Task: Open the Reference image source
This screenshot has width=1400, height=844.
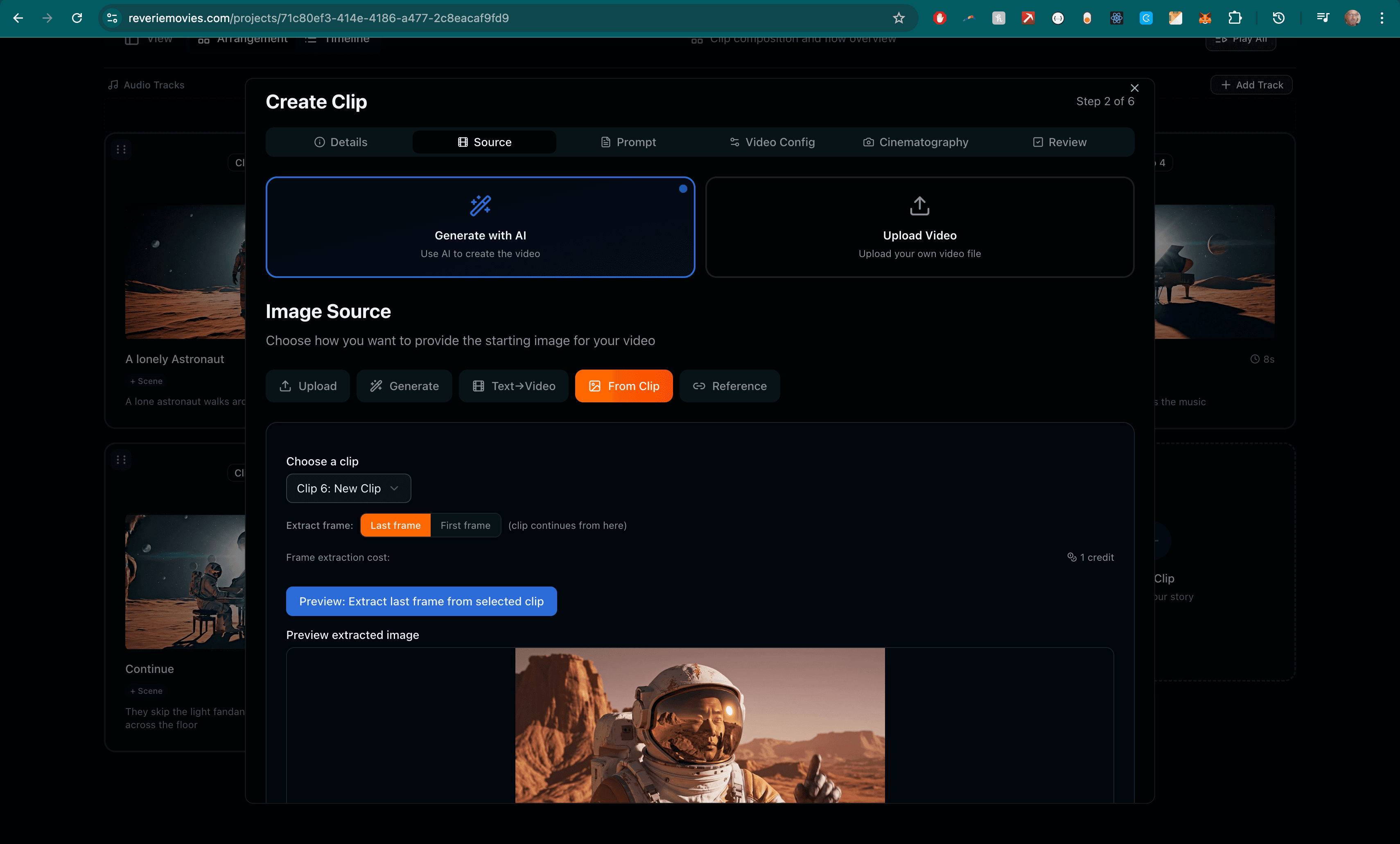Action: [x=729, y=386]
